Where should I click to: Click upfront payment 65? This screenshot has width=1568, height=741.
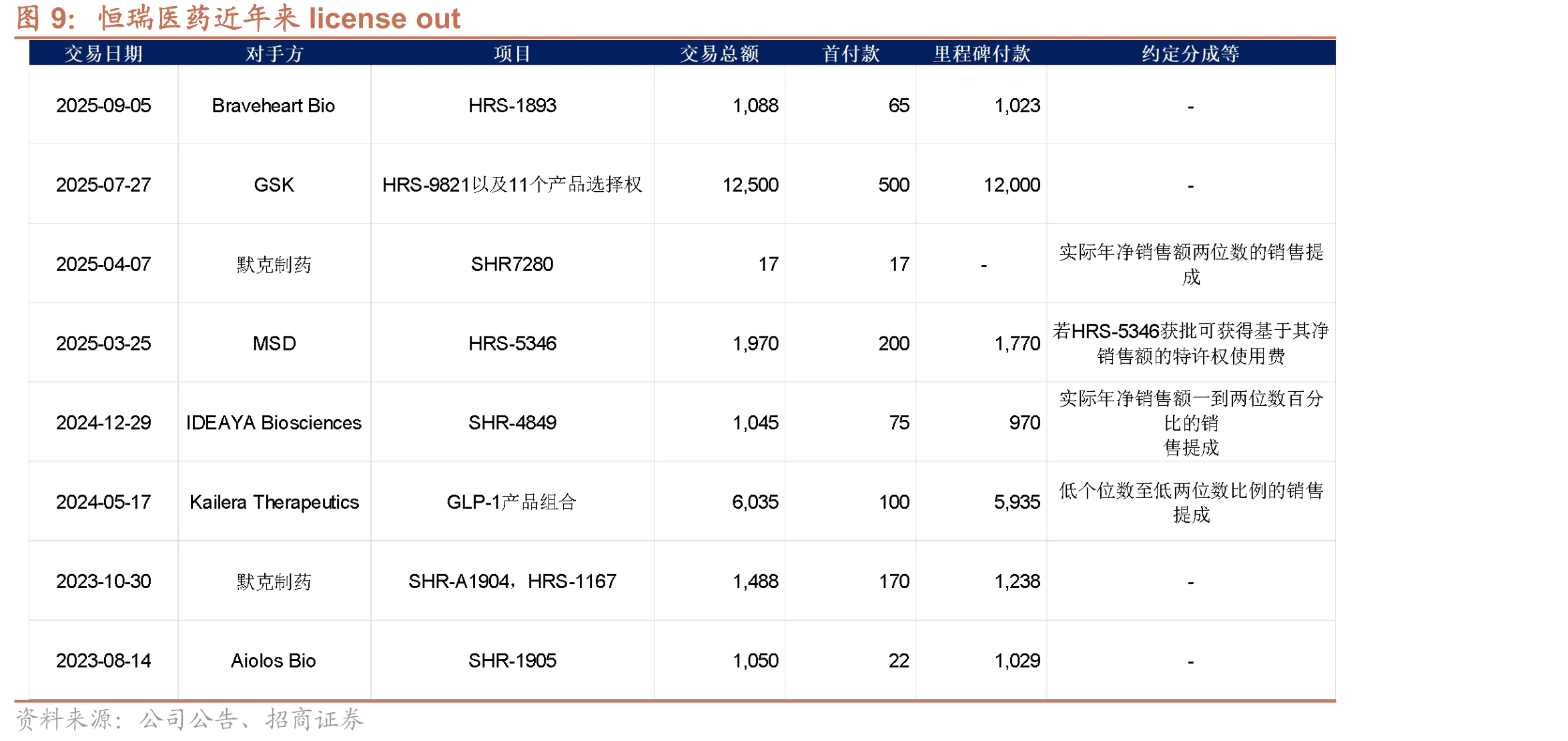899,105
